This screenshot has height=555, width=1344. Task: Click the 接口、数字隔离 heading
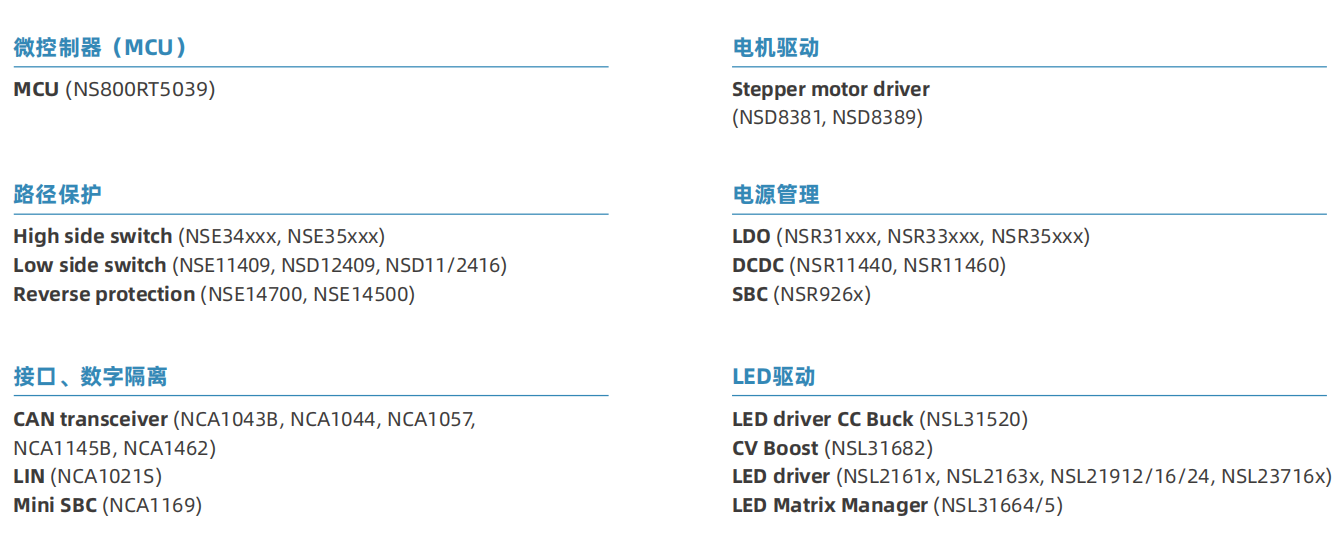90,377
